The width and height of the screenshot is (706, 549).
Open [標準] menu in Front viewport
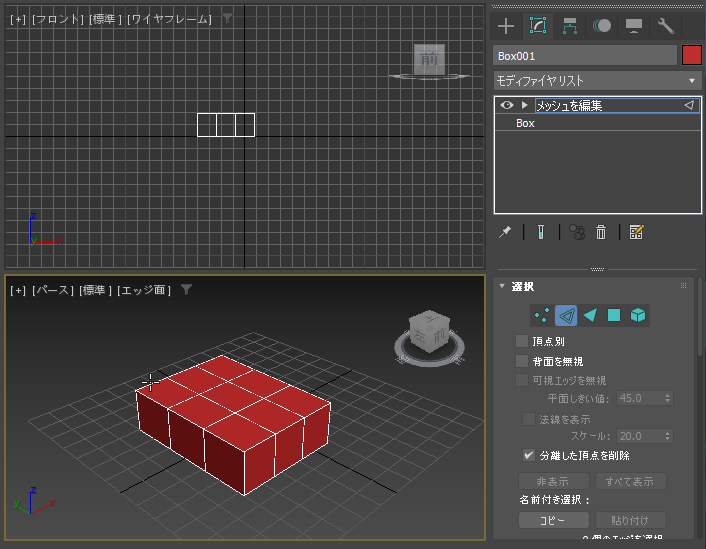coord(105,19)
